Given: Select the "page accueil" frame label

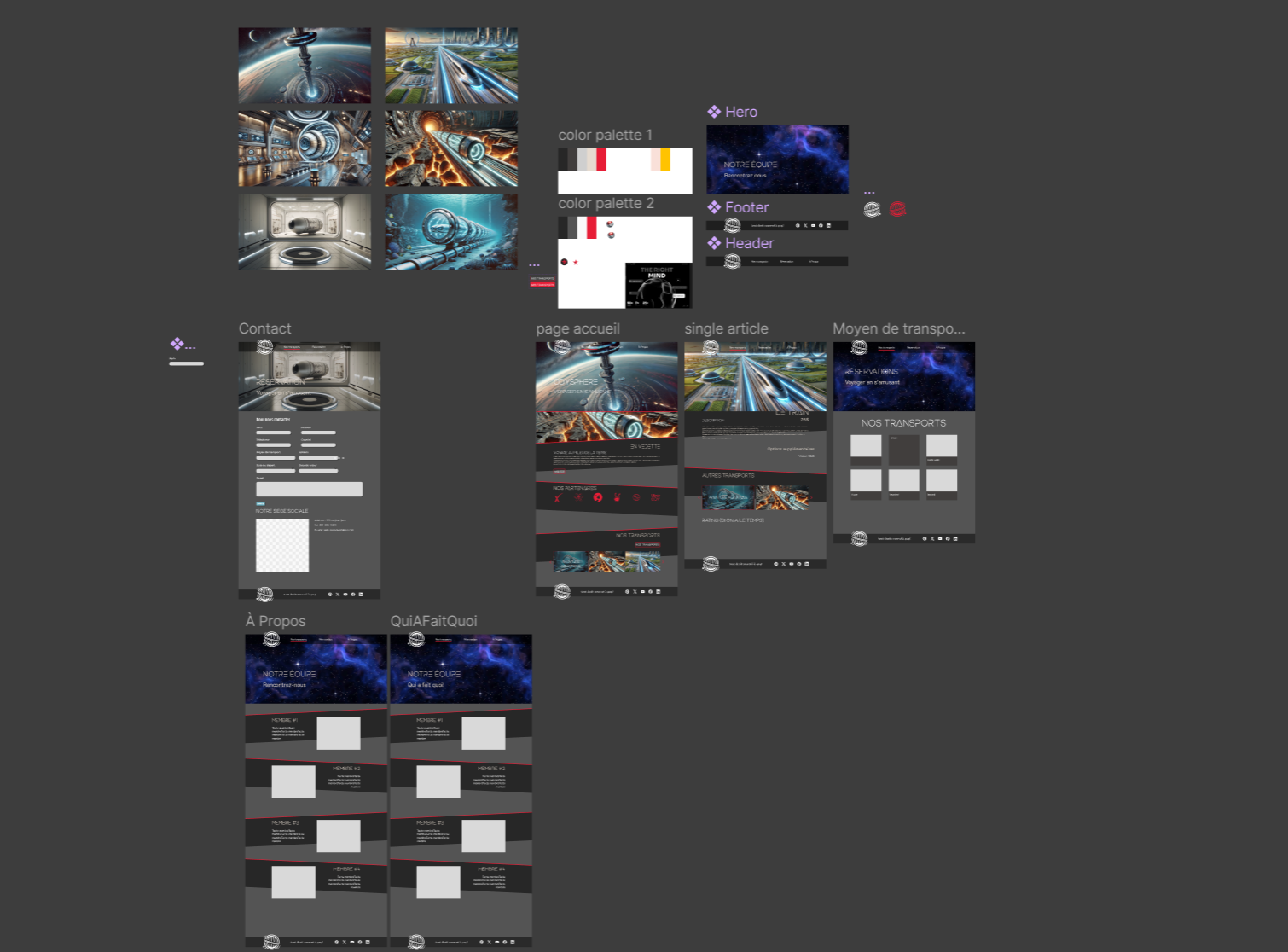Looking at the screenshot, I should 577,328.
